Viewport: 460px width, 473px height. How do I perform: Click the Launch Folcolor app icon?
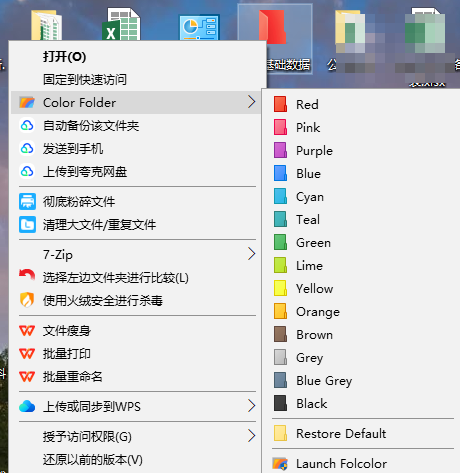tap(280, 464)
